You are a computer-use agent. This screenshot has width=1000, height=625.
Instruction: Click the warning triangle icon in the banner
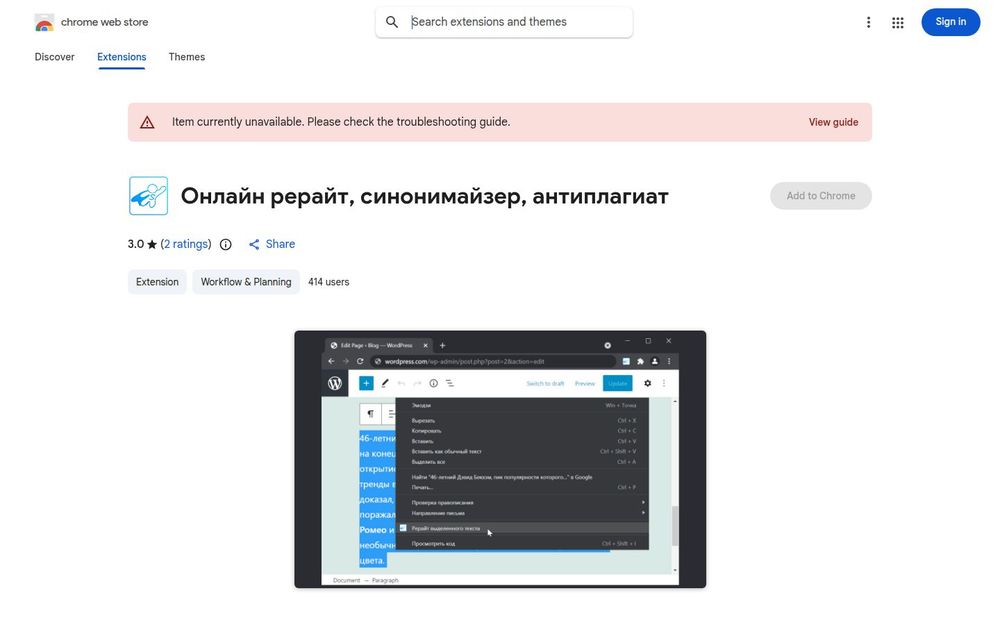tap(147, 122)
